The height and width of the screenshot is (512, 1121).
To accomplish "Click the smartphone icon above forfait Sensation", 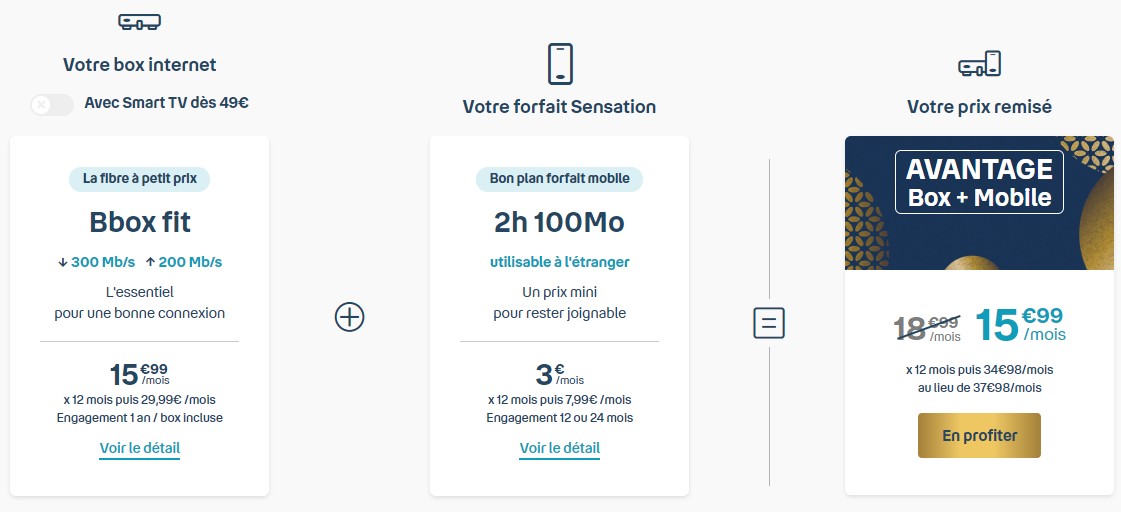I will coord(559,63).
